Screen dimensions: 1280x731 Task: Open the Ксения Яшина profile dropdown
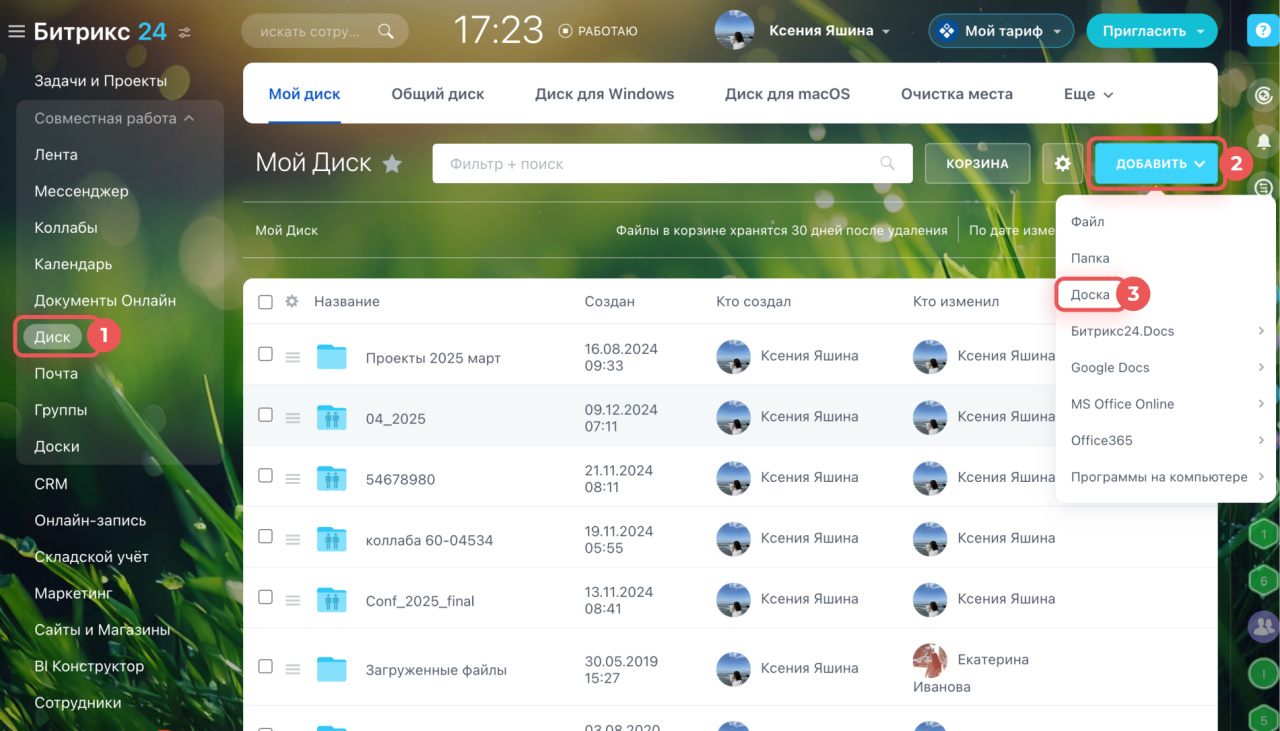886,32
